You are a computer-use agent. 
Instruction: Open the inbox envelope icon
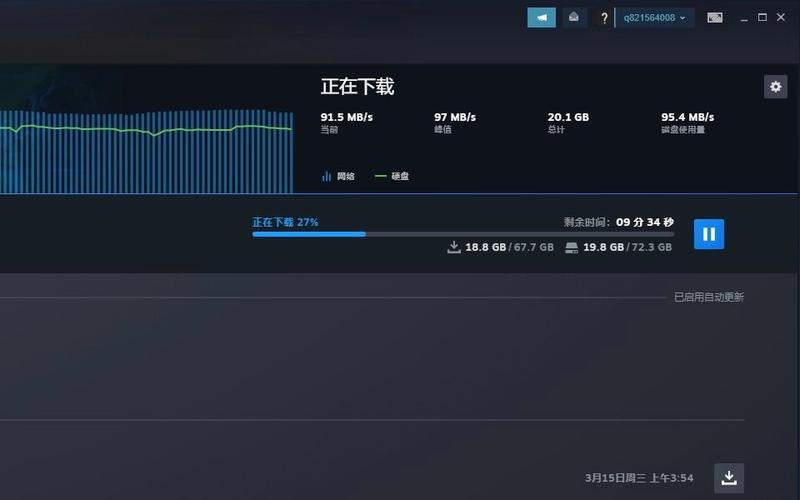point(573,17)
